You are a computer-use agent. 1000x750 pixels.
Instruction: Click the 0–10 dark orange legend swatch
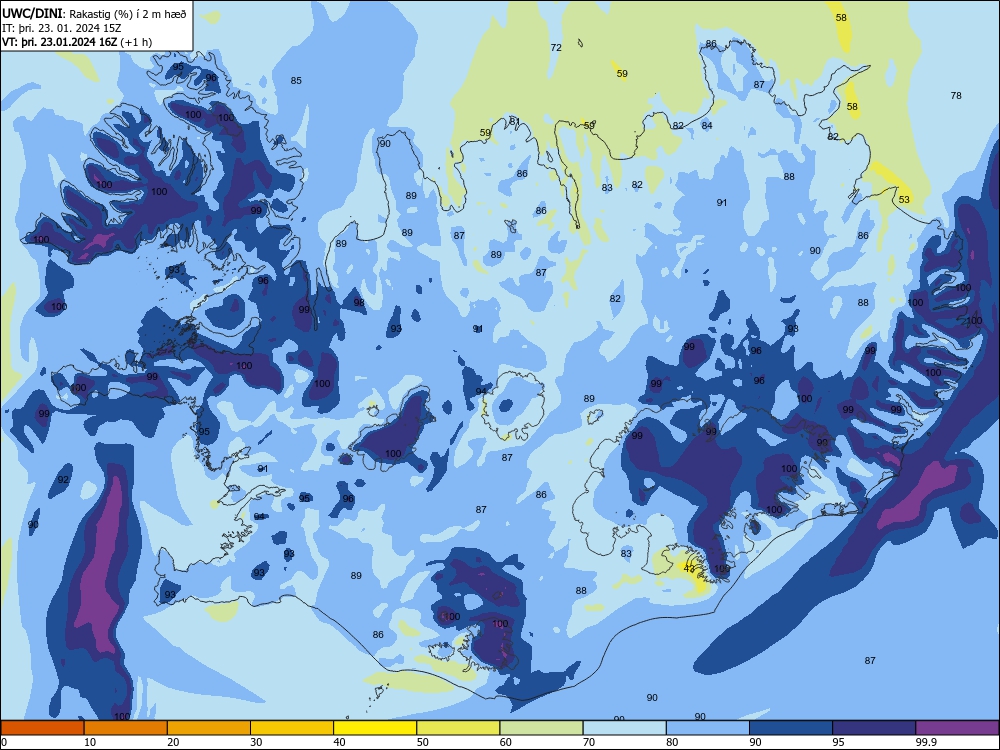coord(42,728)
